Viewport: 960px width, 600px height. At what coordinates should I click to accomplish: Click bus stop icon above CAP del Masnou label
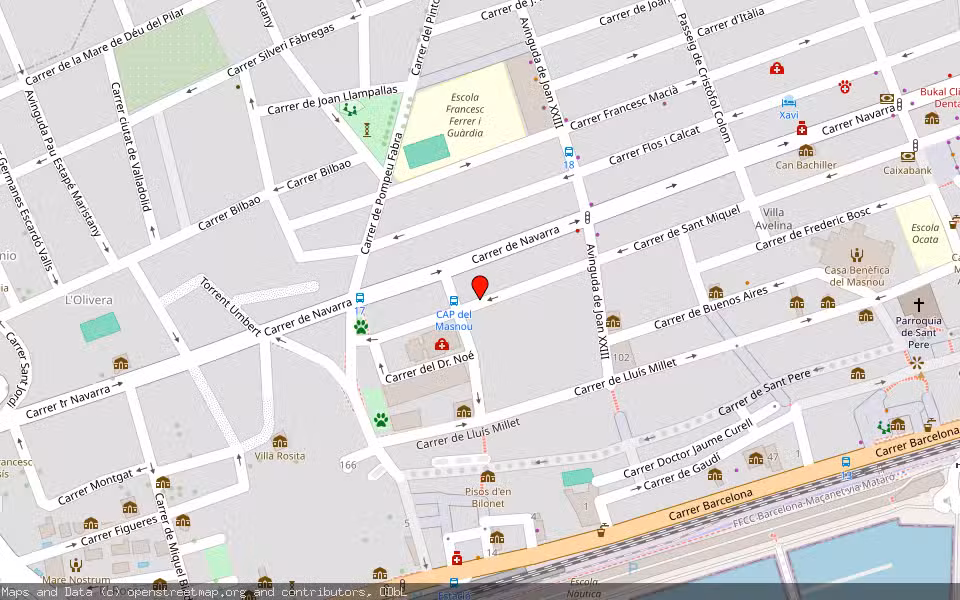point(454,301)
